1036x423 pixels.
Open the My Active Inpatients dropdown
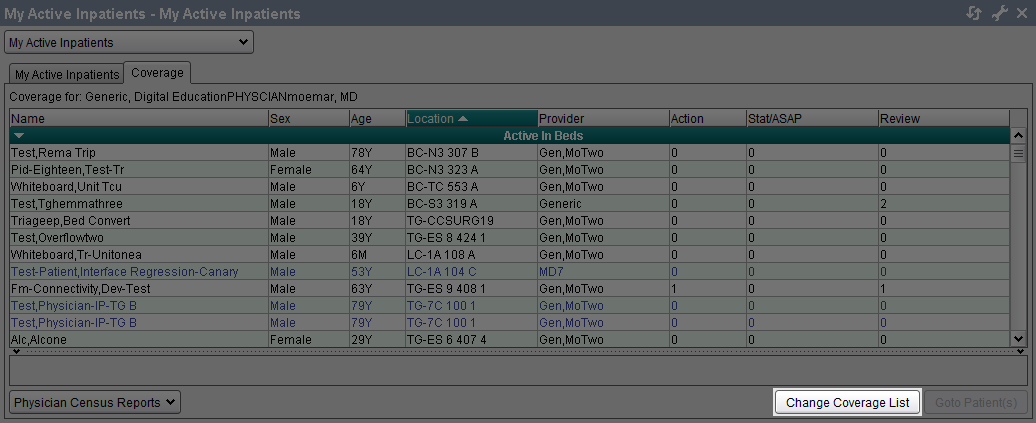pos(129,42)
